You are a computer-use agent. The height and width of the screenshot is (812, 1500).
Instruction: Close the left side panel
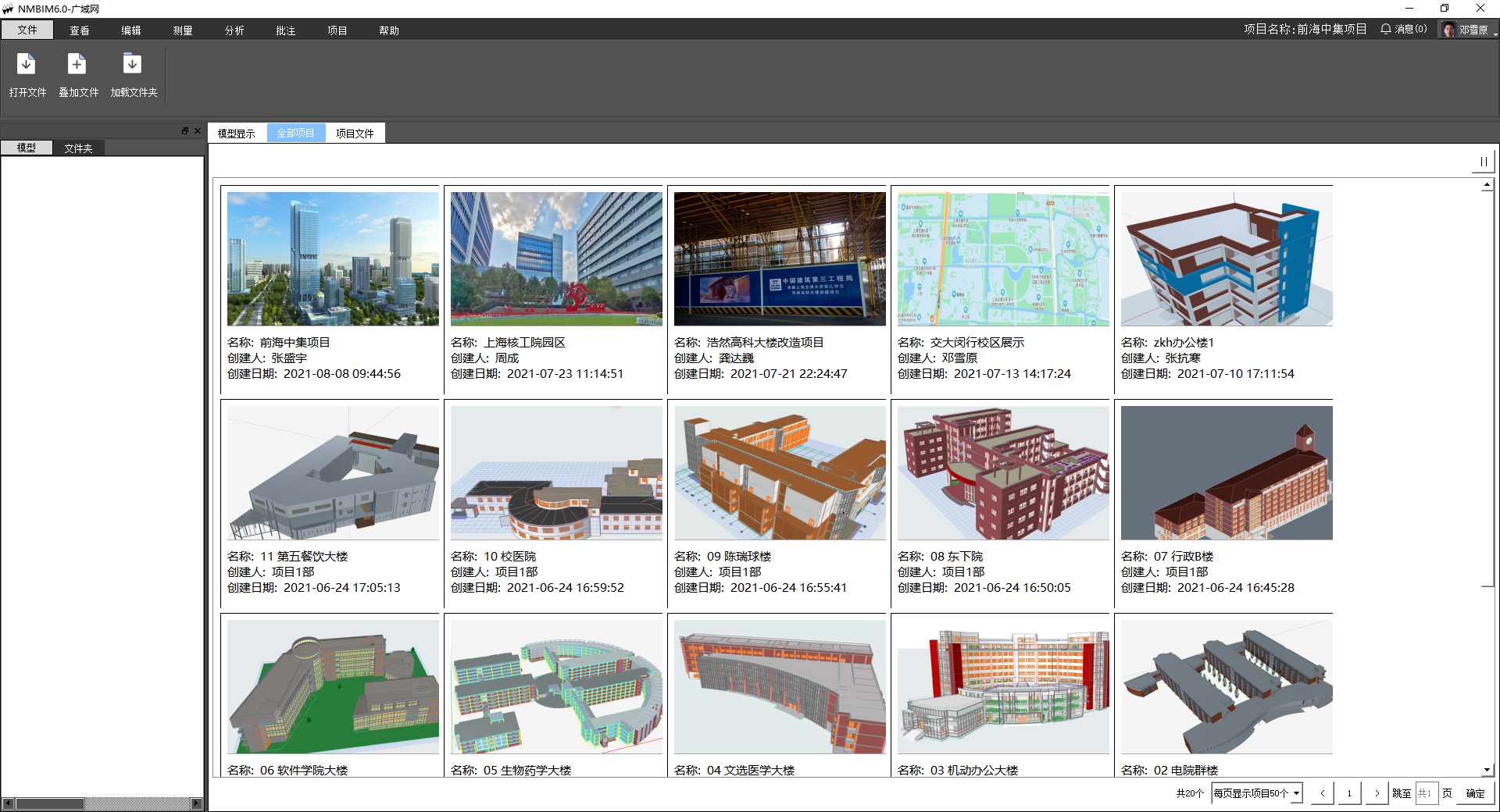[198, 131]
